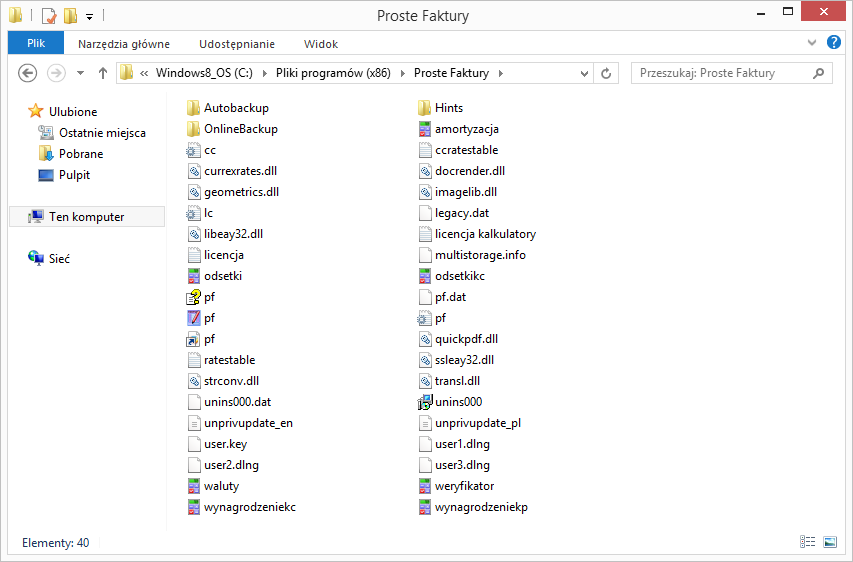Select unprivupdate_en file
853x562 pixels.
240,423
